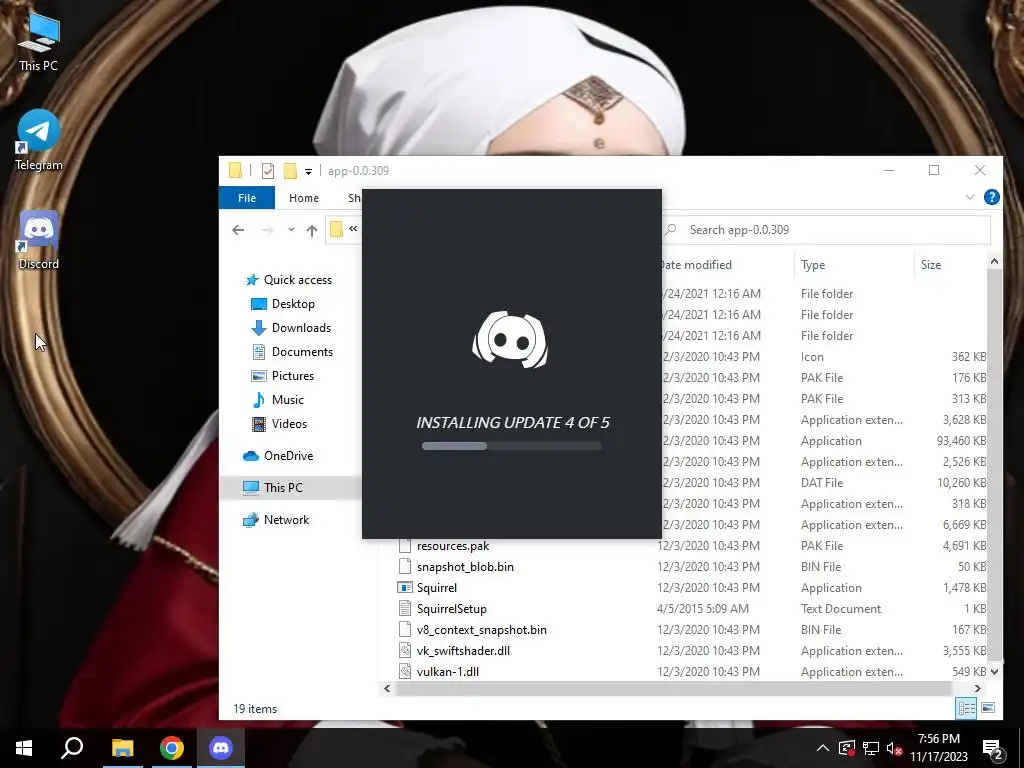The height and width of the screenshot is (768, 1024).
Task: Click the security tray icon with alert
Action: pos(847,748)
